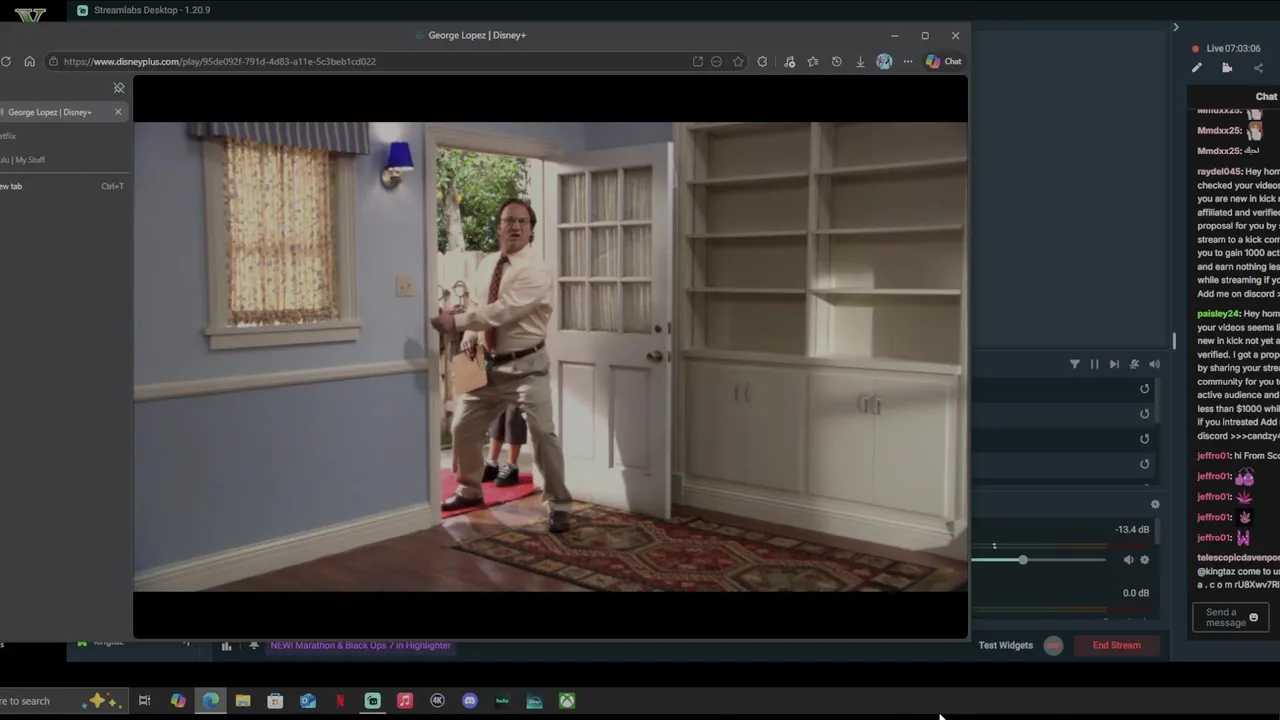
Task: Open Streamlabs share stream icon
Action: [1258, 68]
